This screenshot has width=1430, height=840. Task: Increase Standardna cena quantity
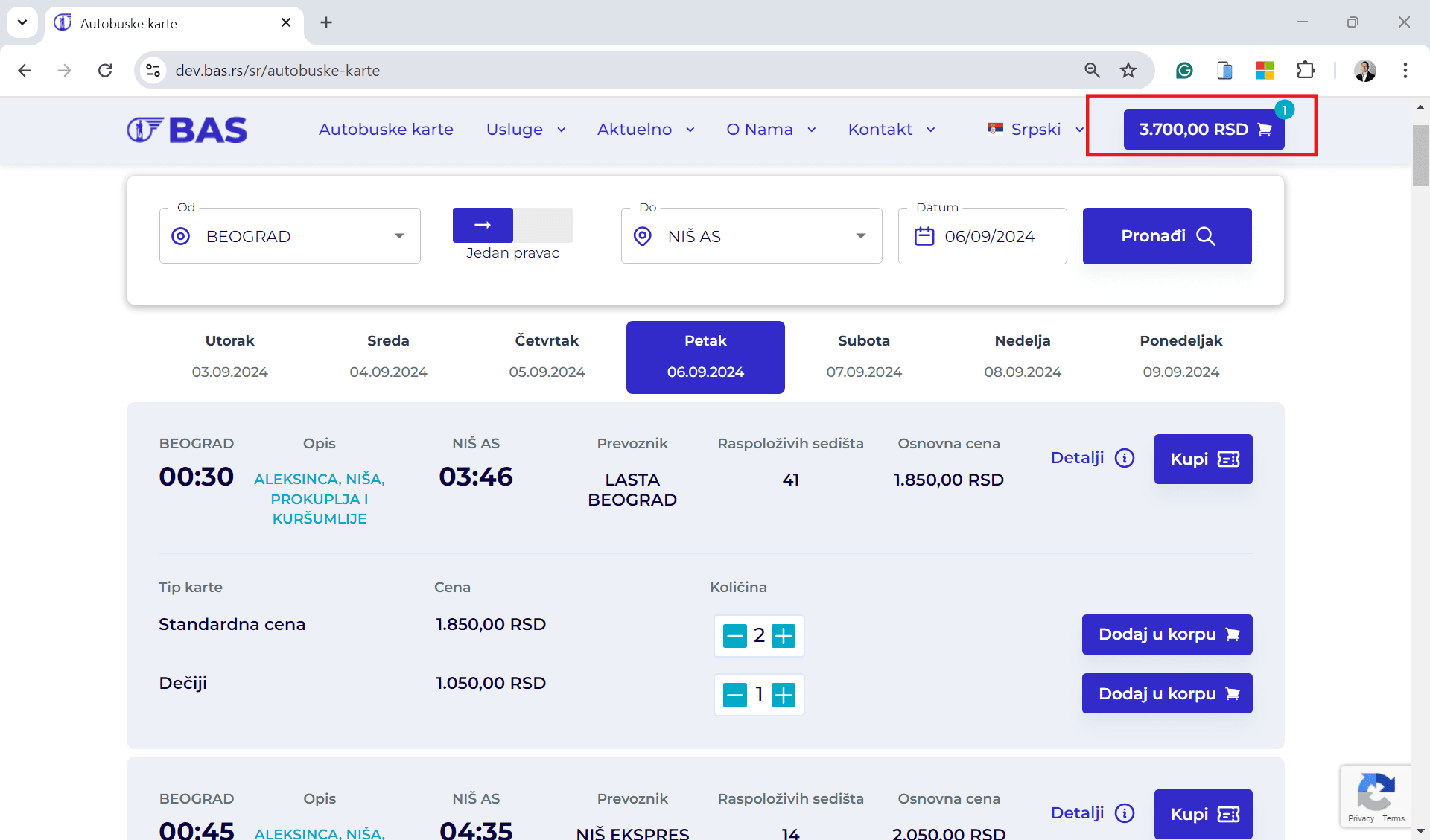(x=784, y=636)
